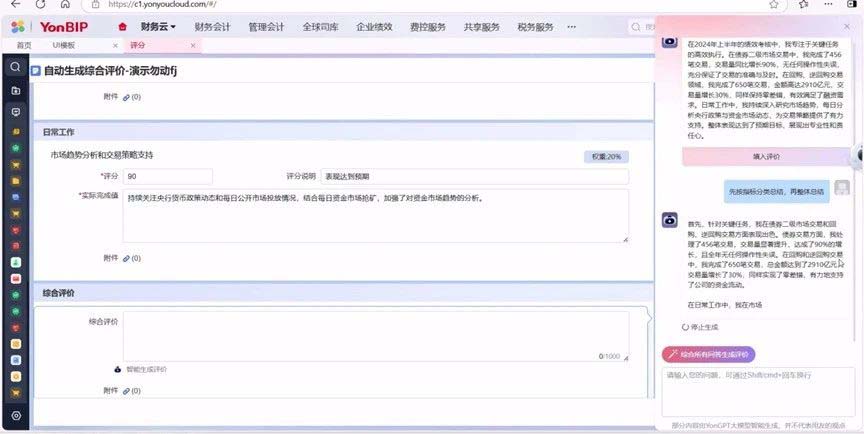Switch to the UI模板 tab
The width and height of the screenshot is (864, 434).
coord(64,46)
